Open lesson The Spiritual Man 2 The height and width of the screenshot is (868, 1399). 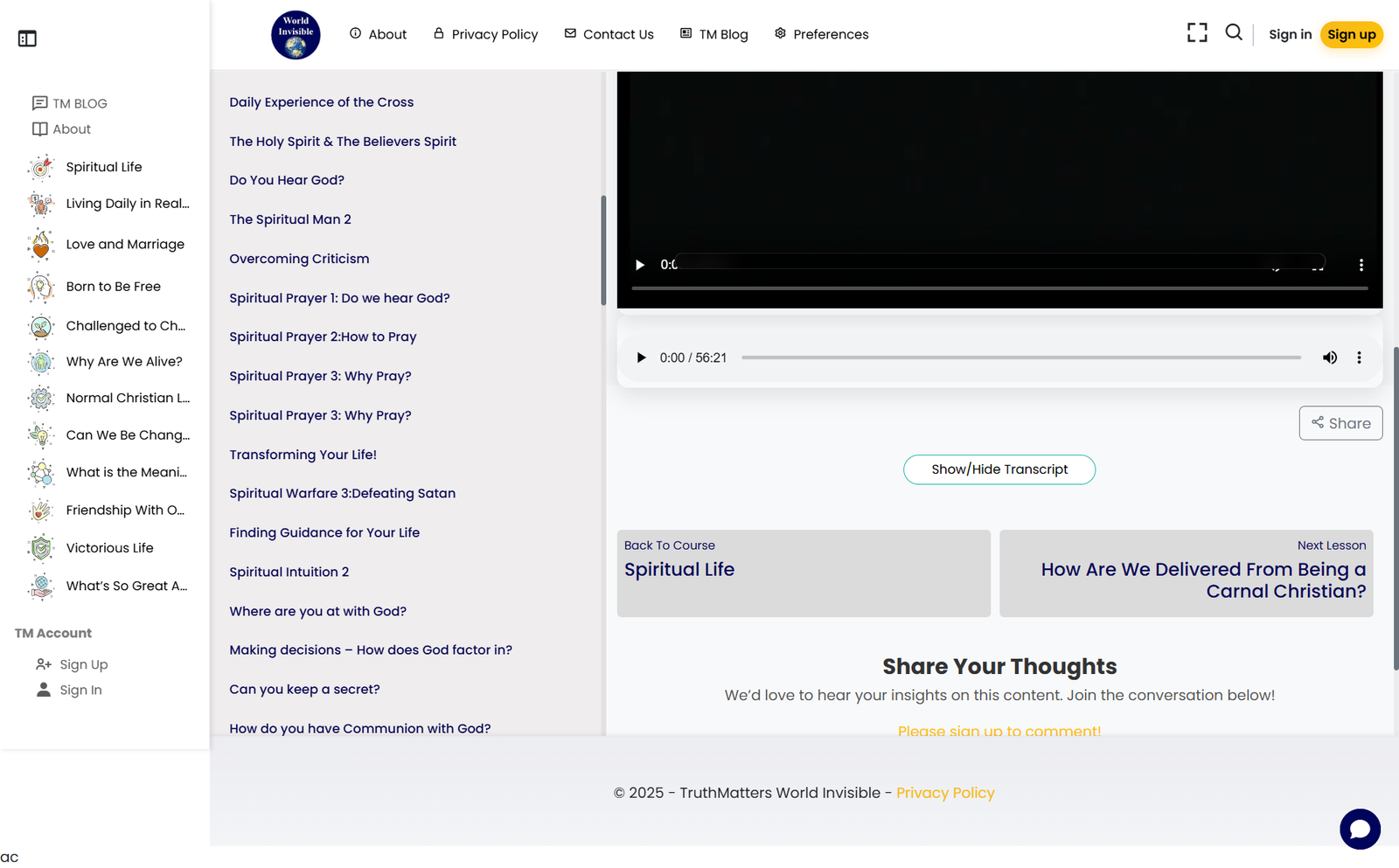pyautogui.click(x=290, y=219)
